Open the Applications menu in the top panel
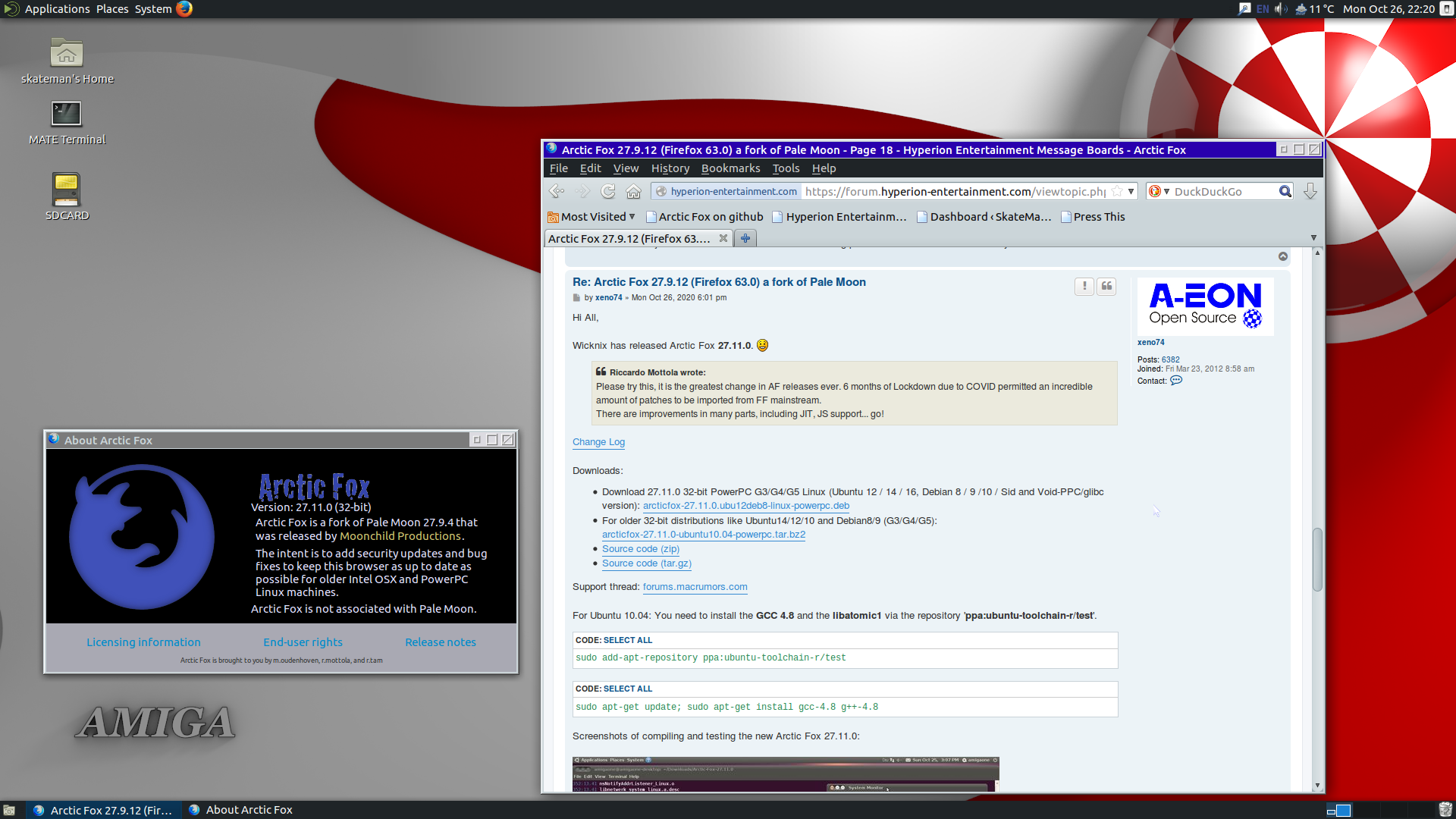Viewport: 1456px width, 819px height. 57,9
